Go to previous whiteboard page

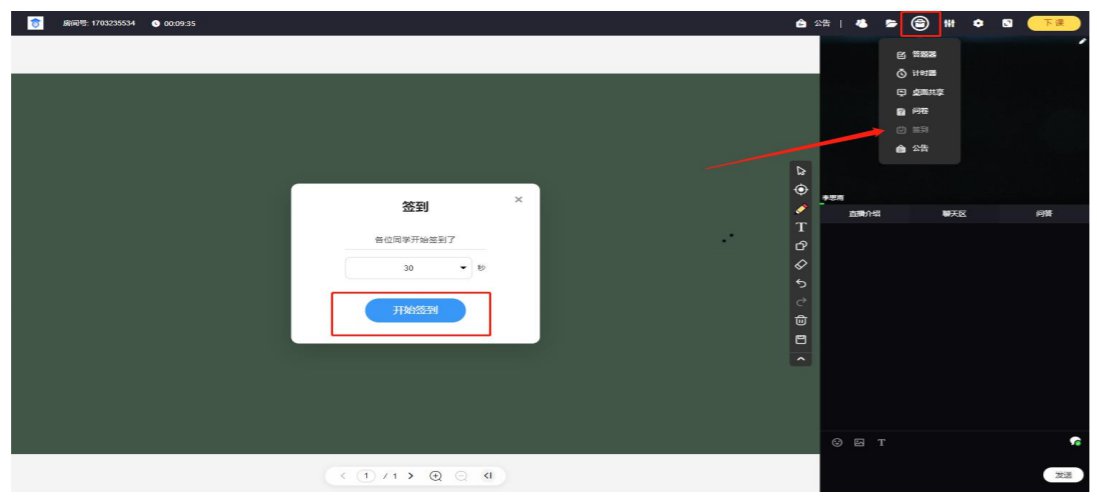343,476
